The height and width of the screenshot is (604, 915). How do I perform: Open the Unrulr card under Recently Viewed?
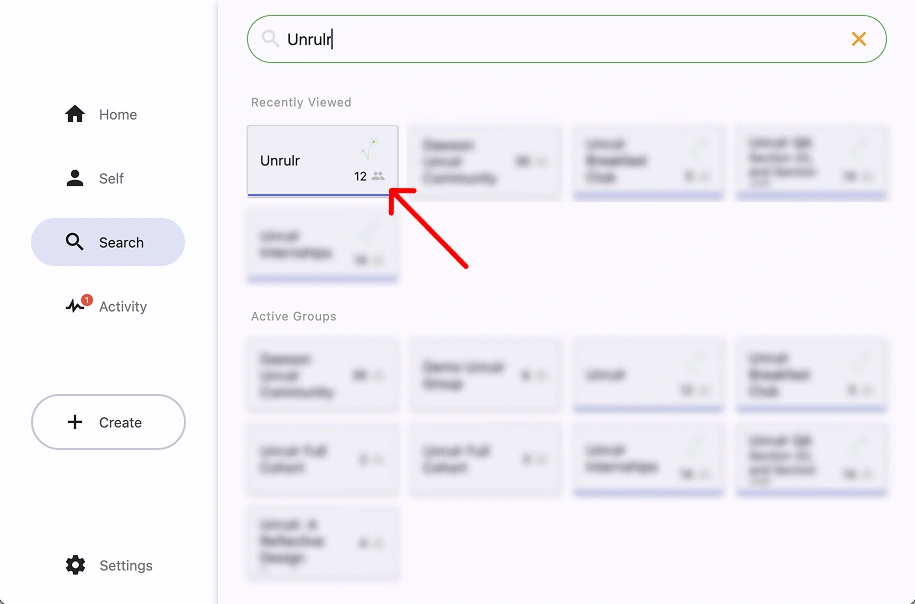pyautogui.click(x=322, y=161)
